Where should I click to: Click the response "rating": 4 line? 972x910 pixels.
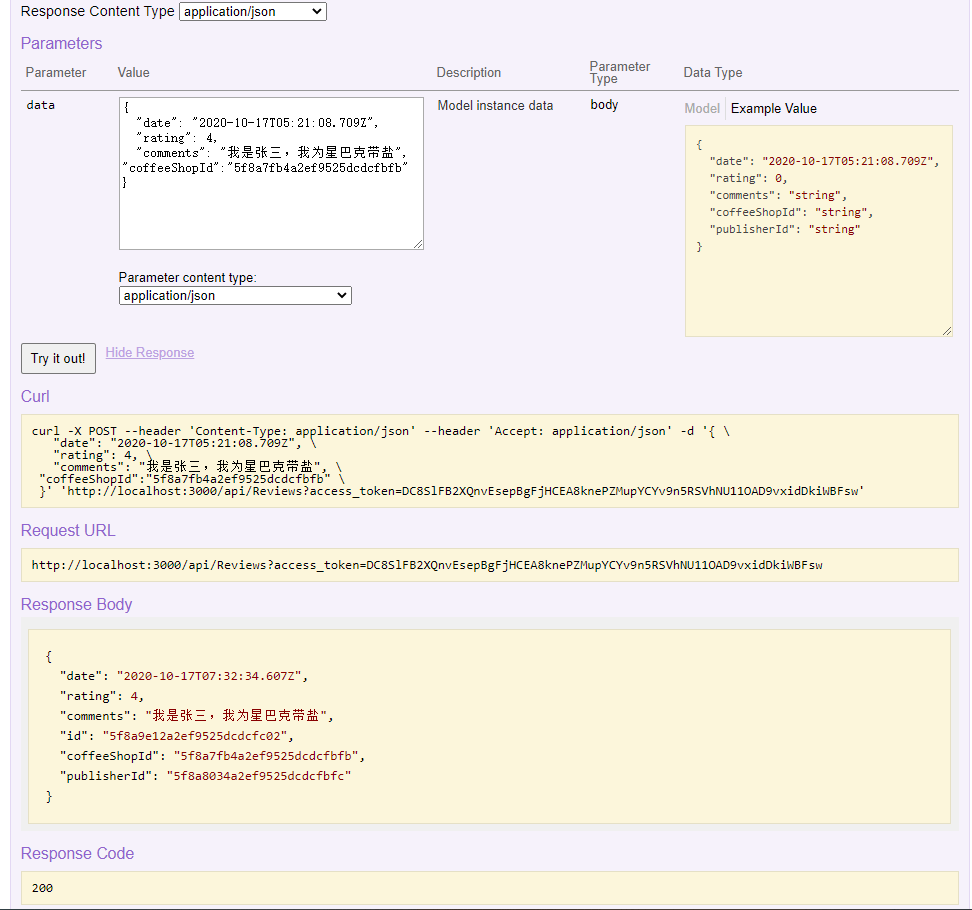[x=102, y=696]
